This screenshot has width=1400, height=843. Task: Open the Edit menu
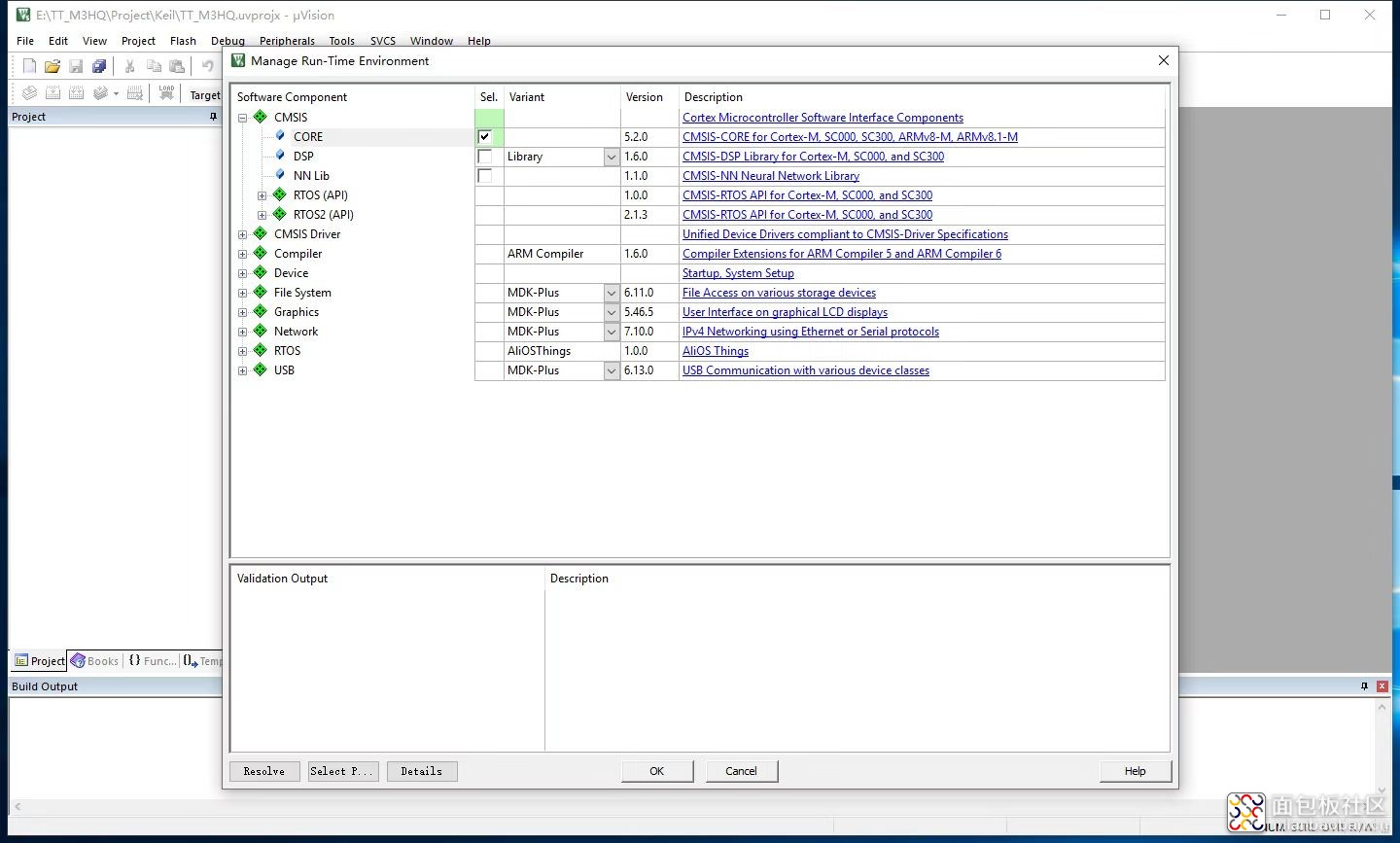pos(58,41)
